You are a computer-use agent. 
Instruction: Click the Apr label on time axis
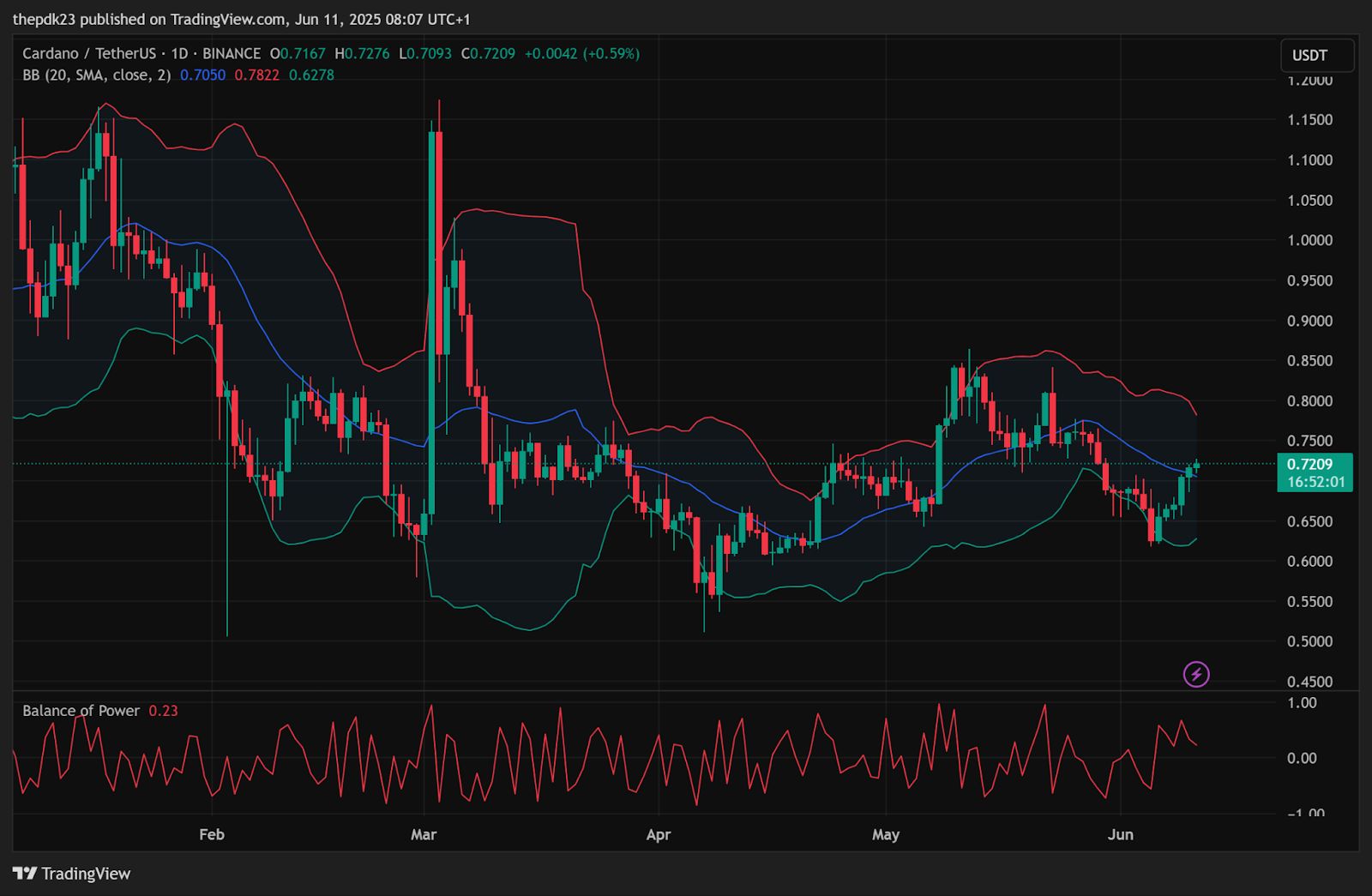(x=658, y=834)
